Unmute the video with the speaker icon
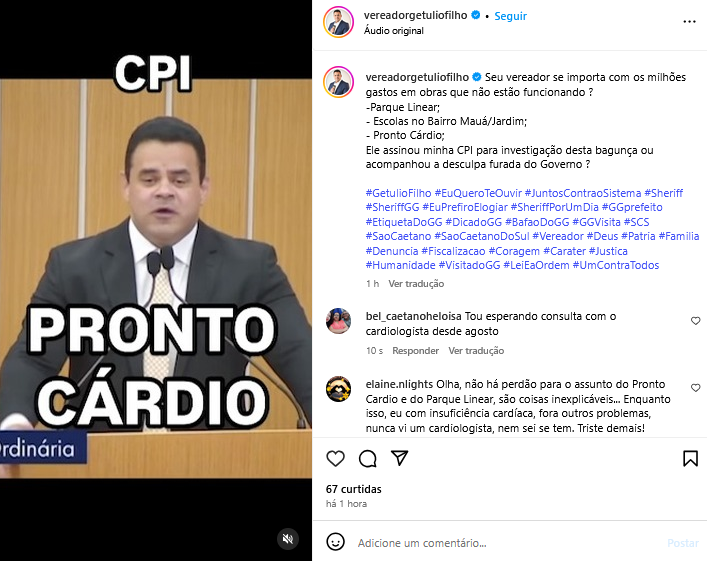The image size is (707, 561). [x=288, y=538]
